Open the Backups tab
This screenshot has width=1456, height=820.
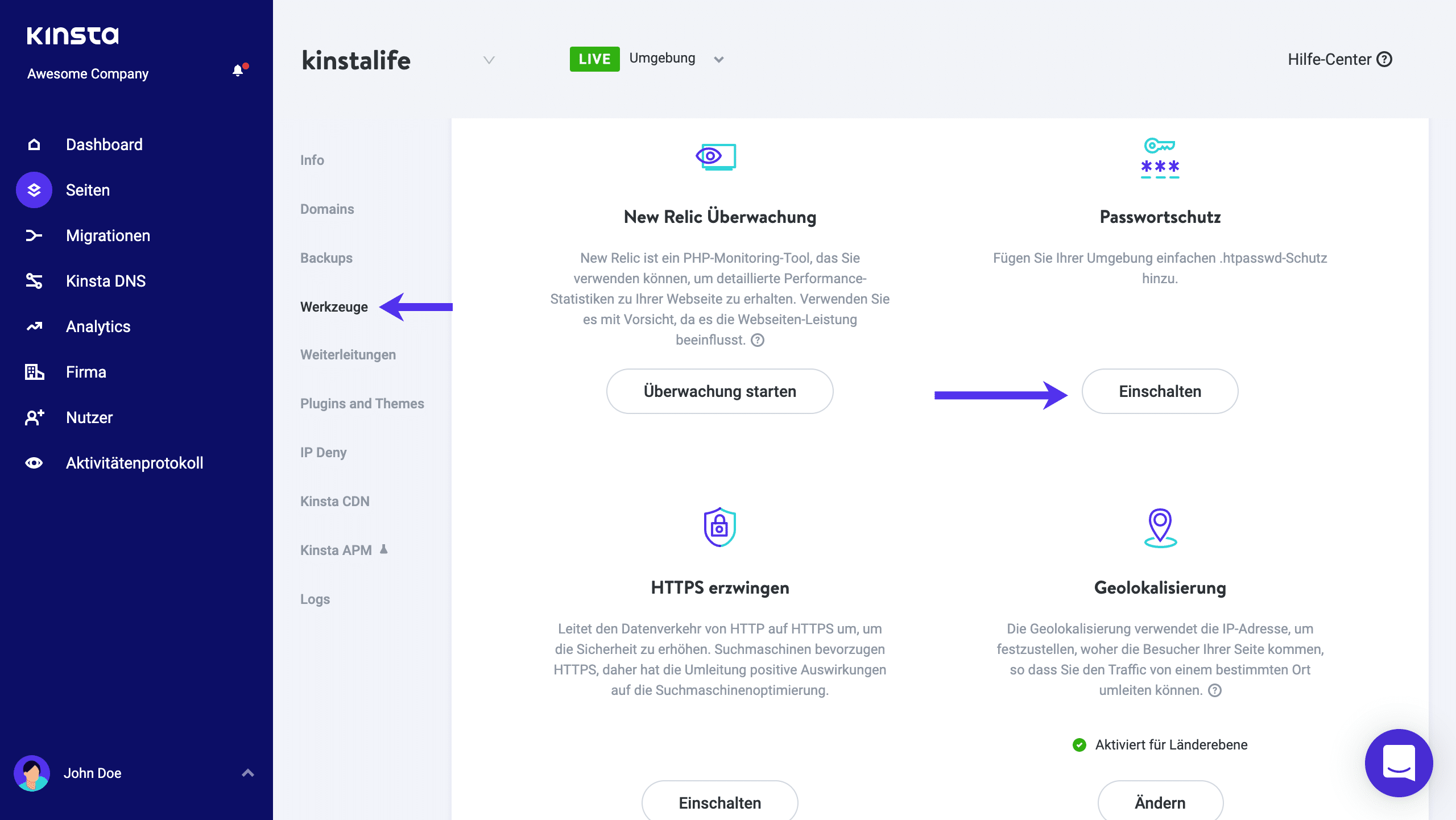click(x=326, y=258)
